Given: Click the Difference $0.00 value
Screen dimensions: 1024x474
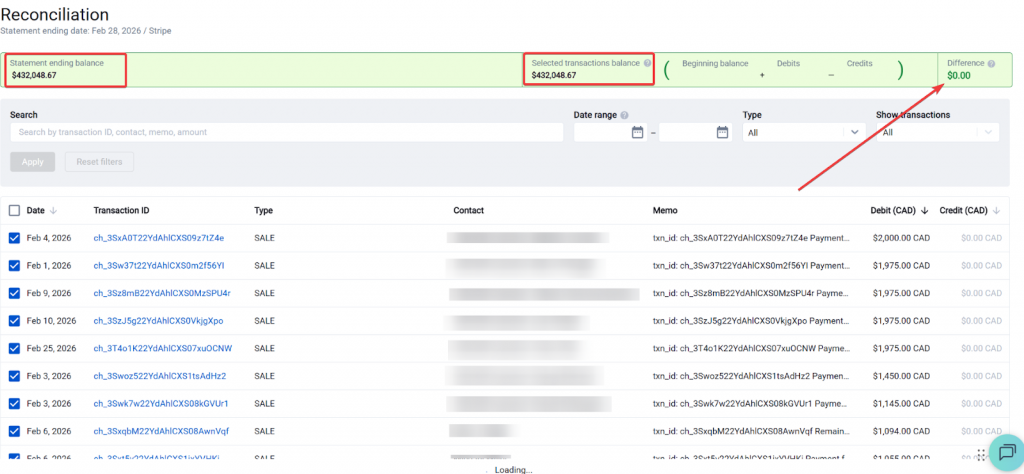Looking at the screenshot, I should click(x=959, y=75).
